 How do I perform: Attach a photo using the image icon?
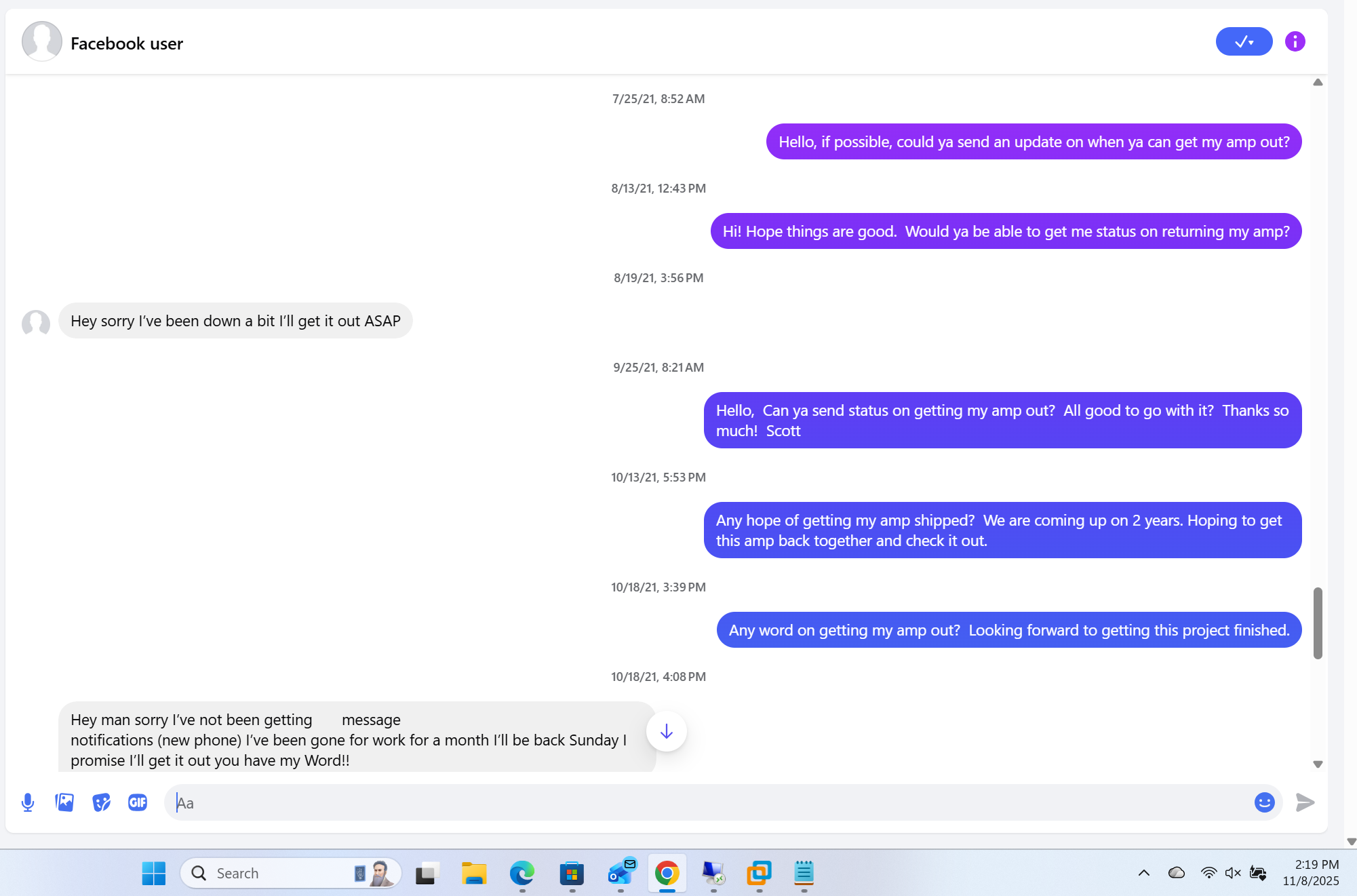click(x=64, y=802)
